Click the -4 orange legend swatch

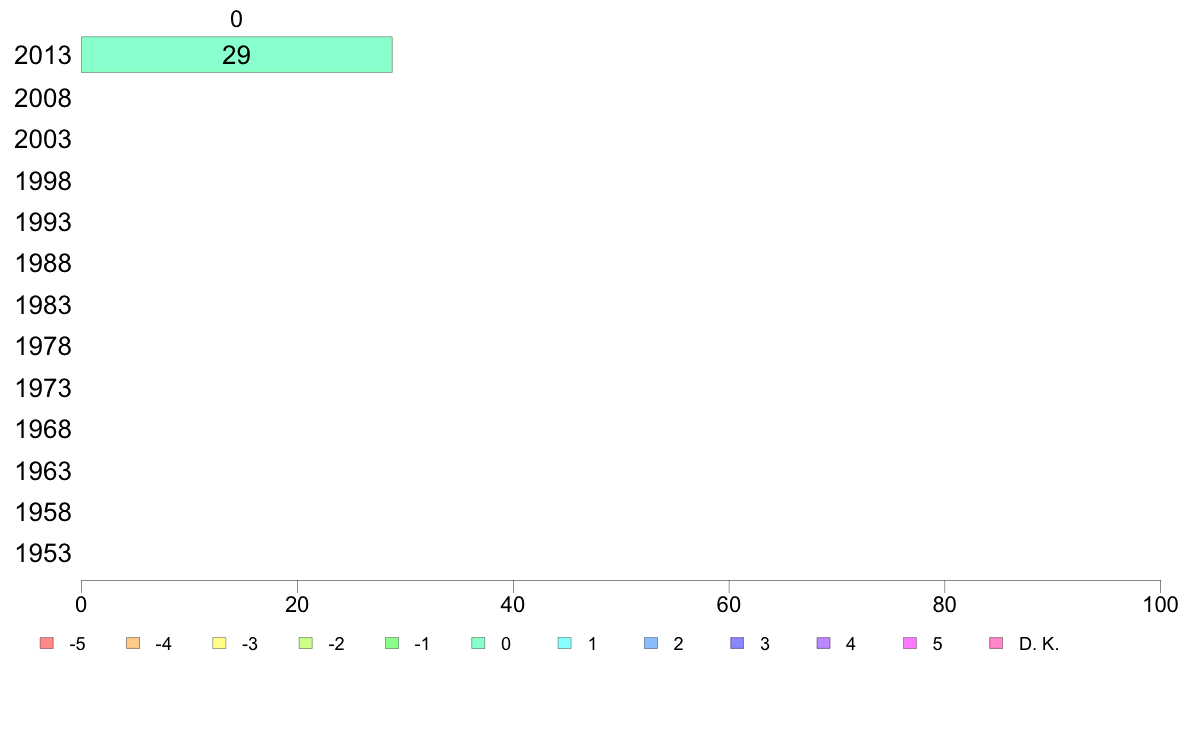coord(133,644)
